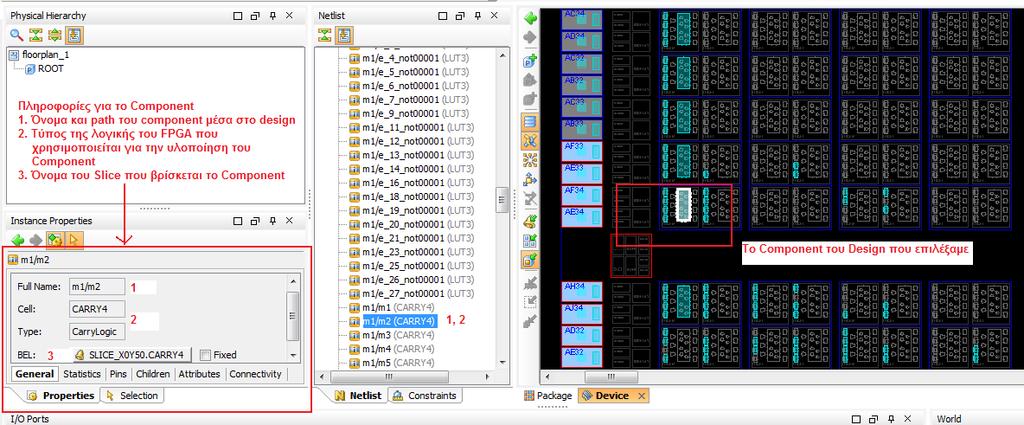Float the Netlist panel
1024x425 pixels.
coord(462,16)
